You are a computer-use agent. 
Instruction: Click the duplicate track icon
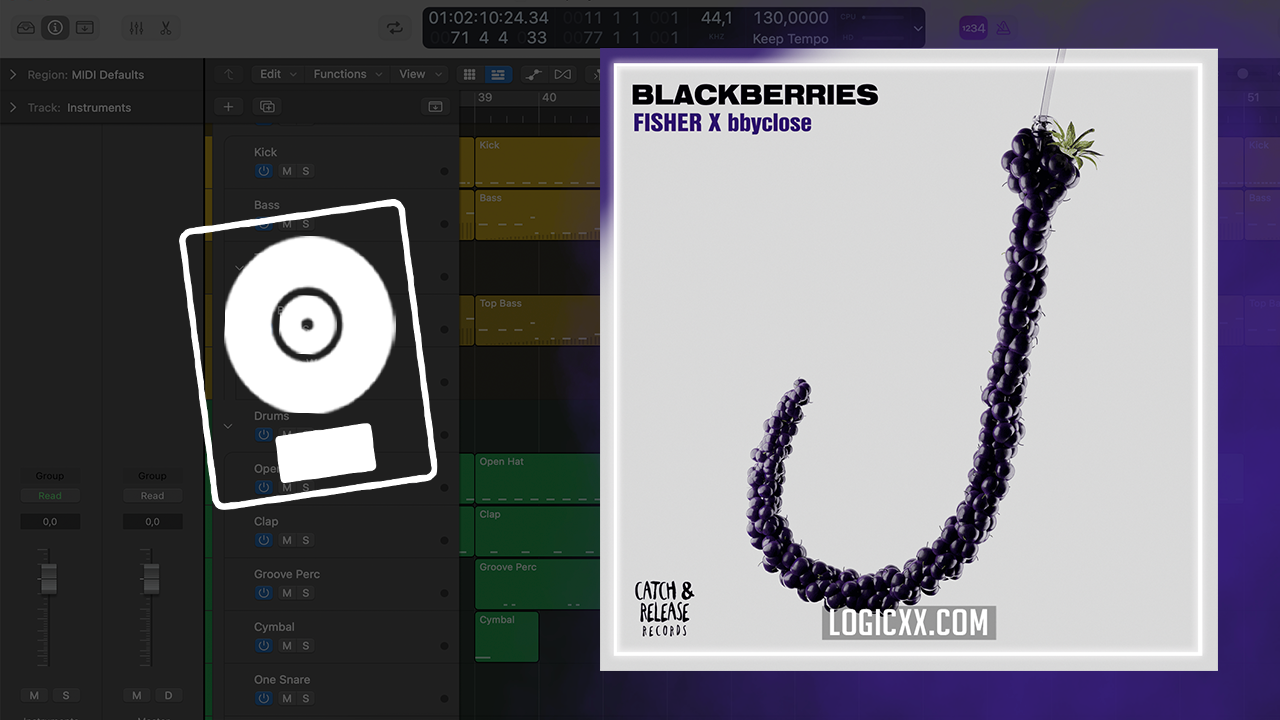[267, 106]
